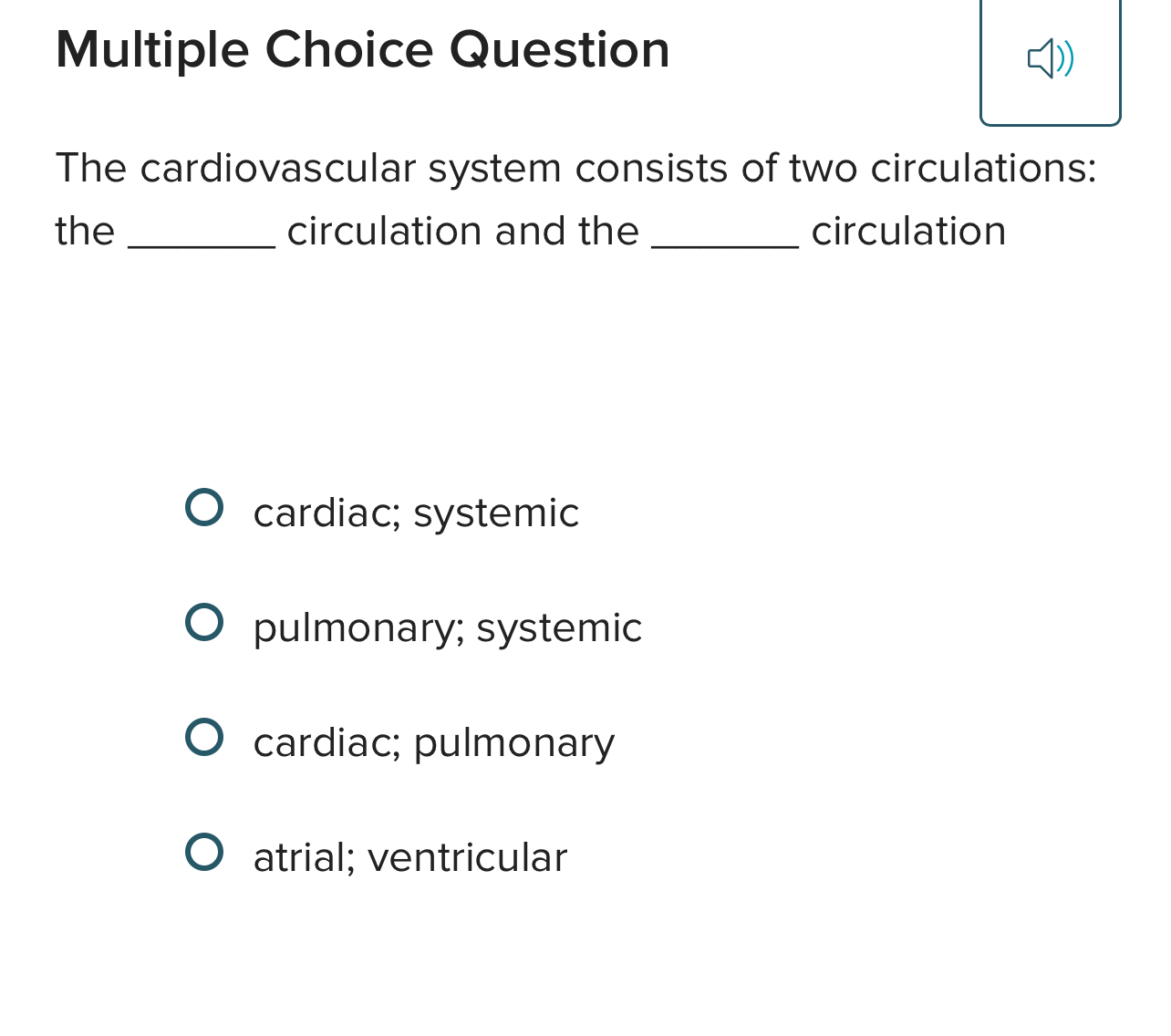The width and height of the screenshot is (1171, 1036).
Task: Select the 'cardiac; systemic' radio button
Action: click(x=204, y=507)
